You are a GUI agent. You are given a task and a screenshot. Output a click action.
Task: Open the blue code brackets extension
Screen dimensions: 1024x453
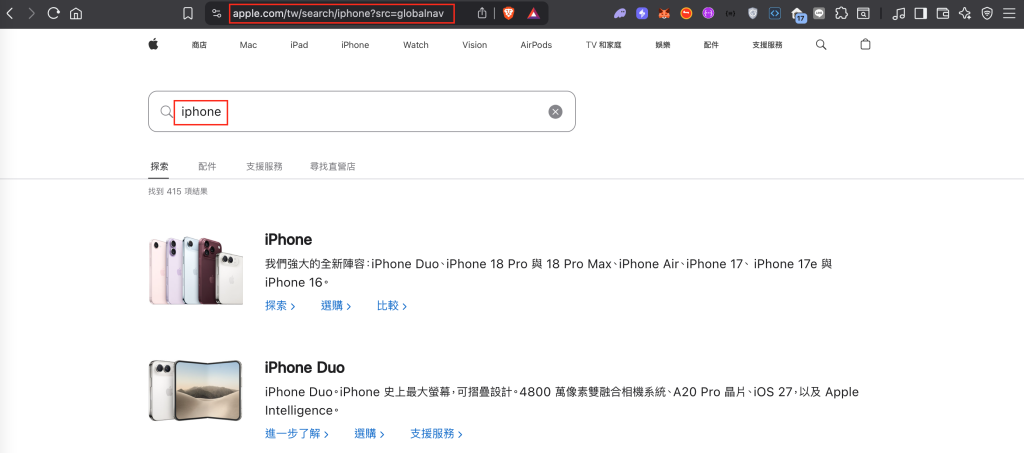click(x=775, y=13)
